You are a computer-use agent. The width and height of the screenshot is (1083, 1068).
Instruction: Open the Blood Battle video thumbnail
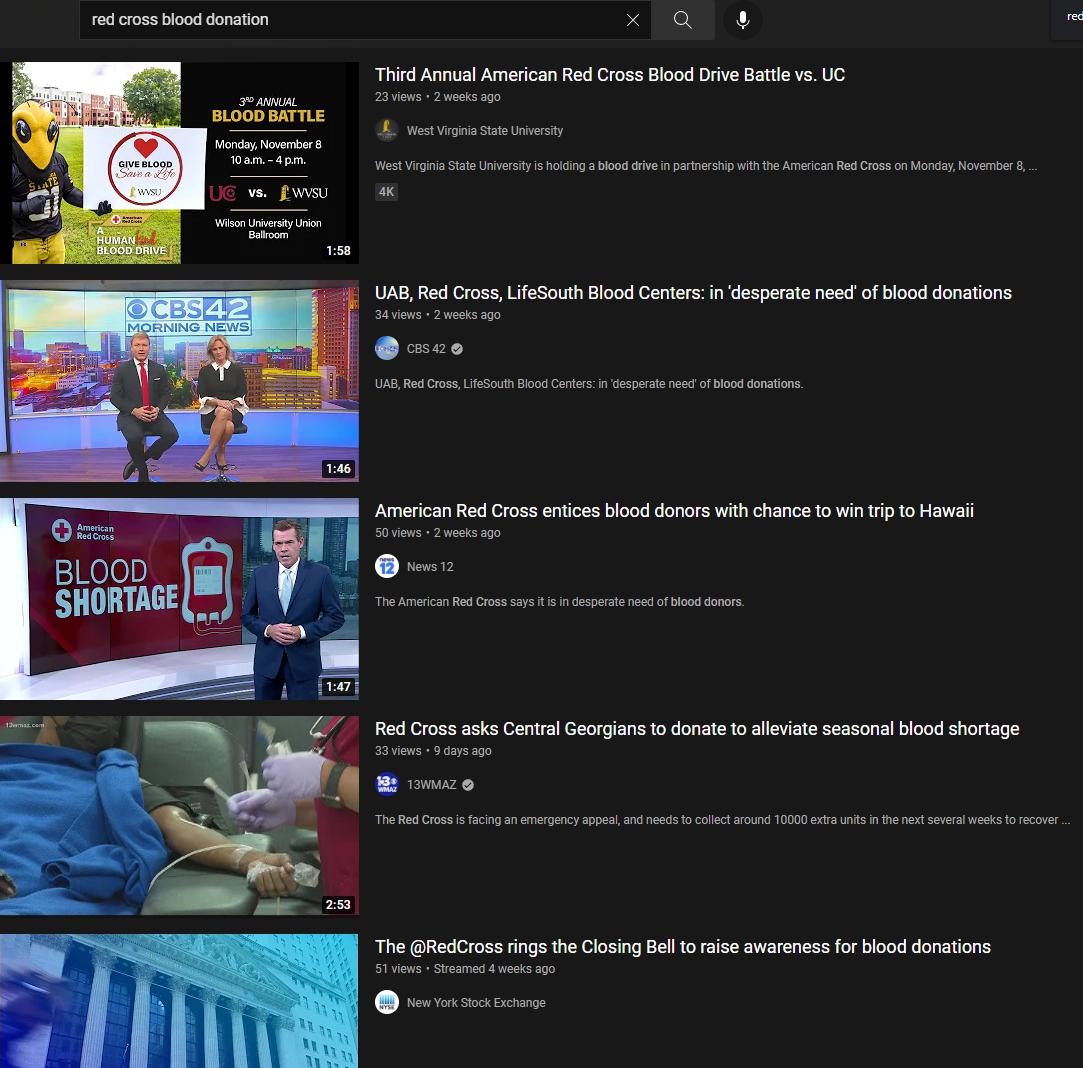click(180, 163)
